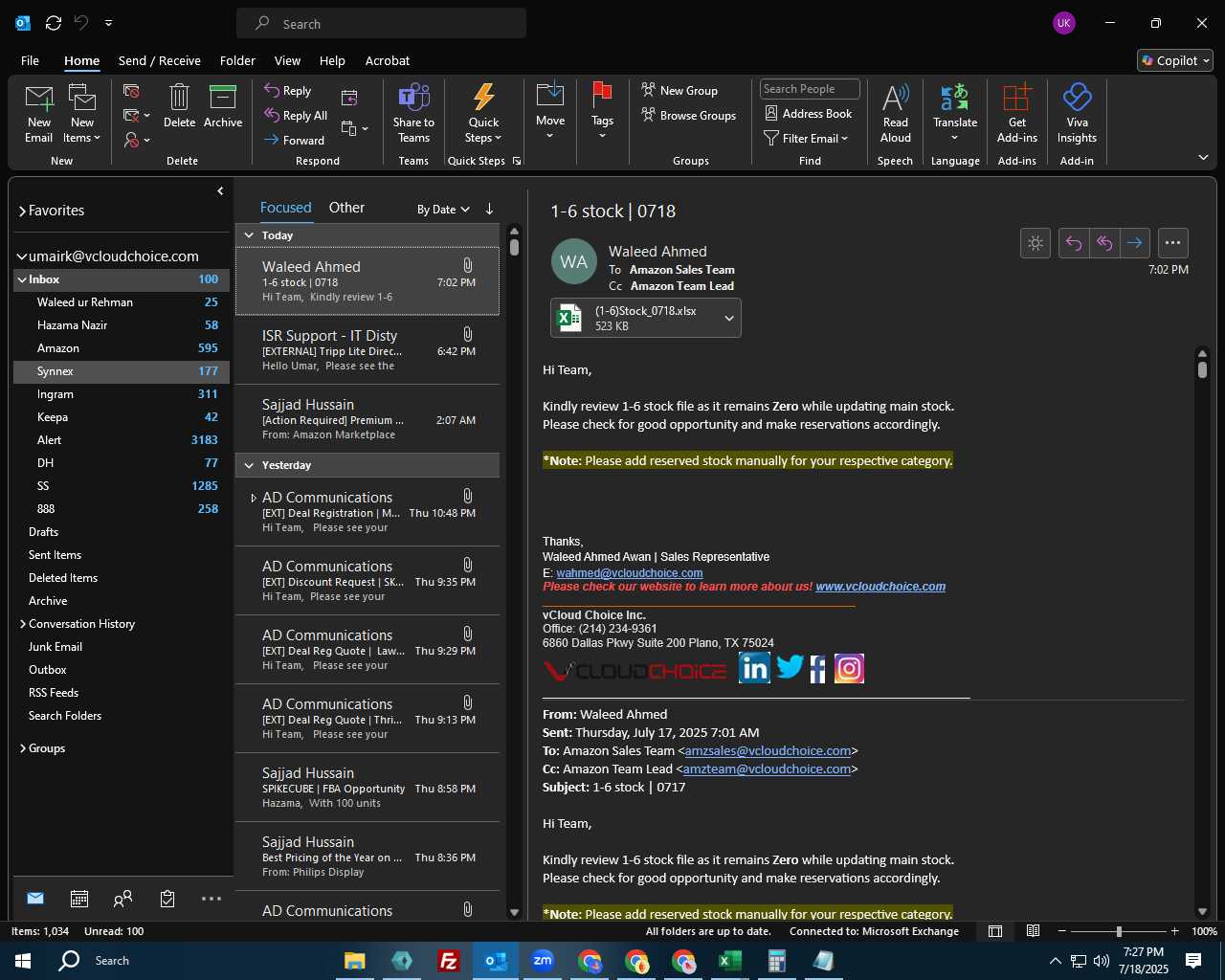
Task: Open FileZilla from the taskbar
Action: (x=448, y=961)
